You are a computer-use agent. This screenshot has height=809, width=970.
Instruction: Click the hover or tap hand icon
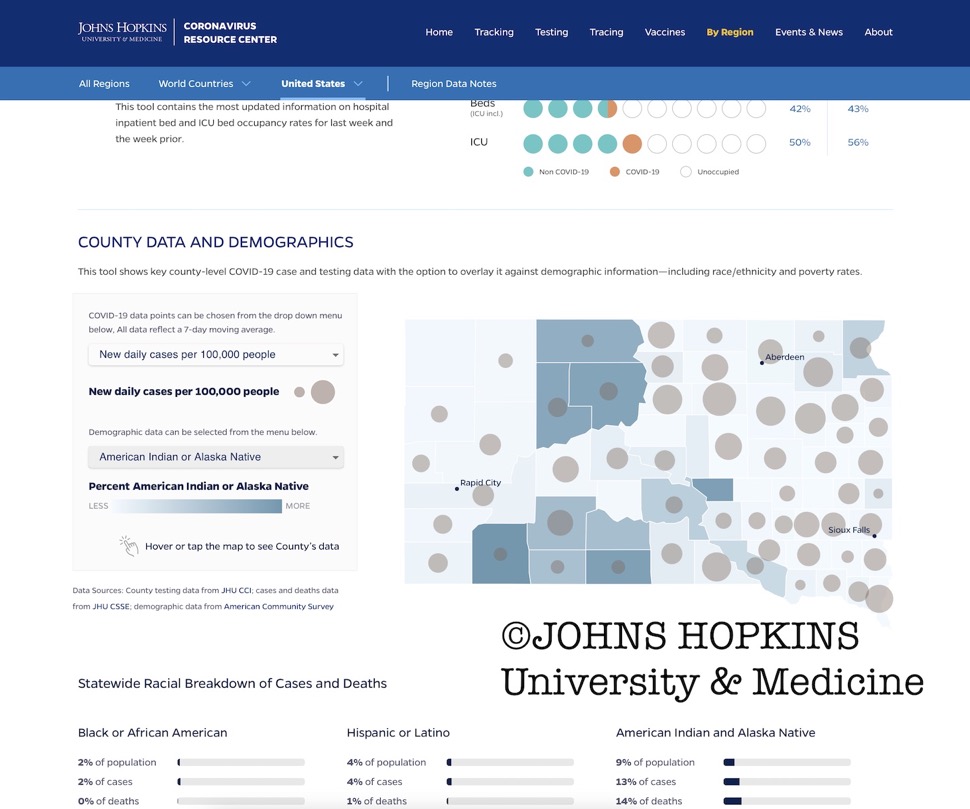pos(129,546)
